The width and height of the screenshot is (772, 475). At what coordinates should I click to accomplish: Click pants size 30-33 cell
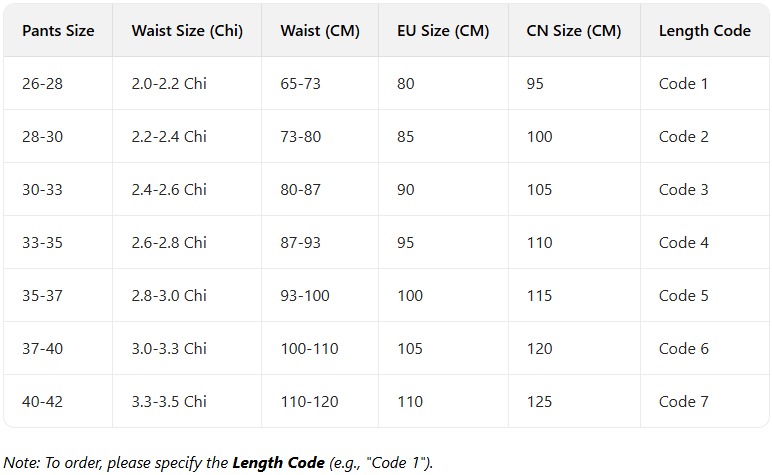[42, 190]
